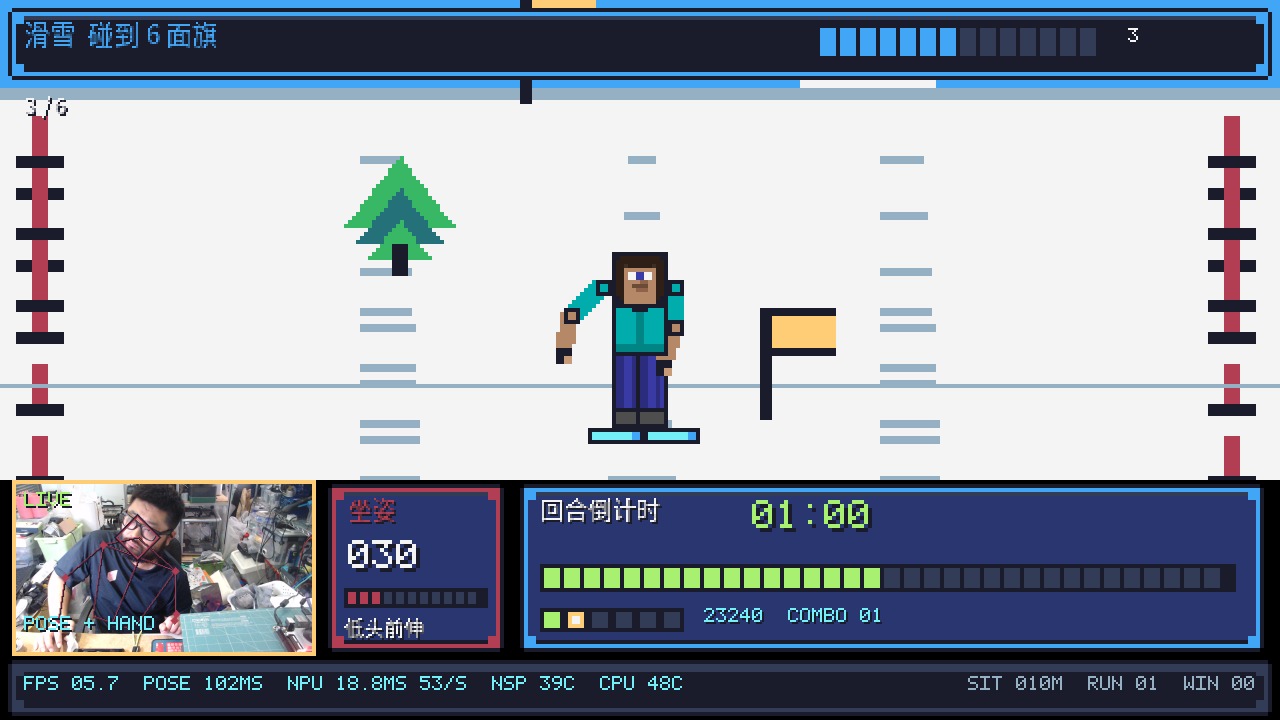The width and height of the screenshot is (1280, 720).
Task: Click the "NSP 39C" temperature readout
Action: click(x=533, y=683)
